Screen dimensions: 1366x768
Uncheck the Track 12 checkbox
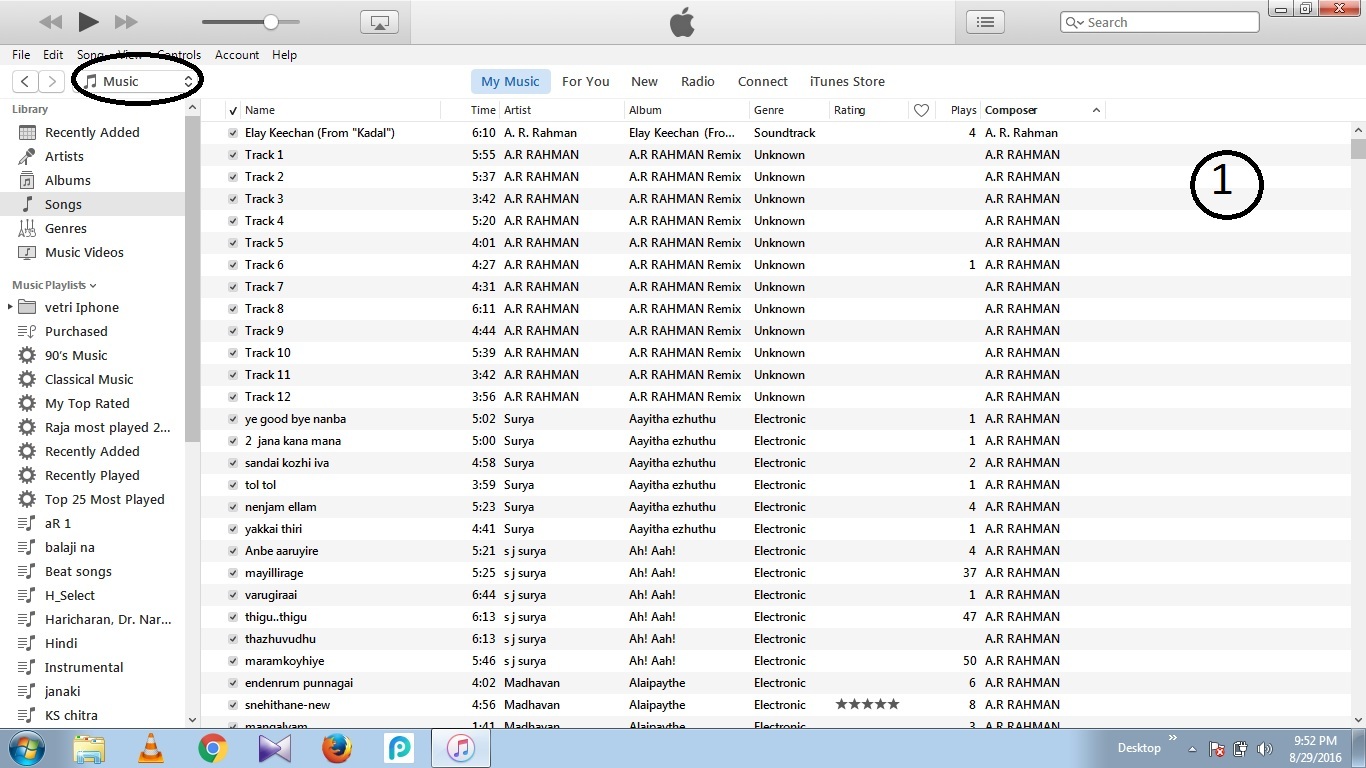(233, 397)
